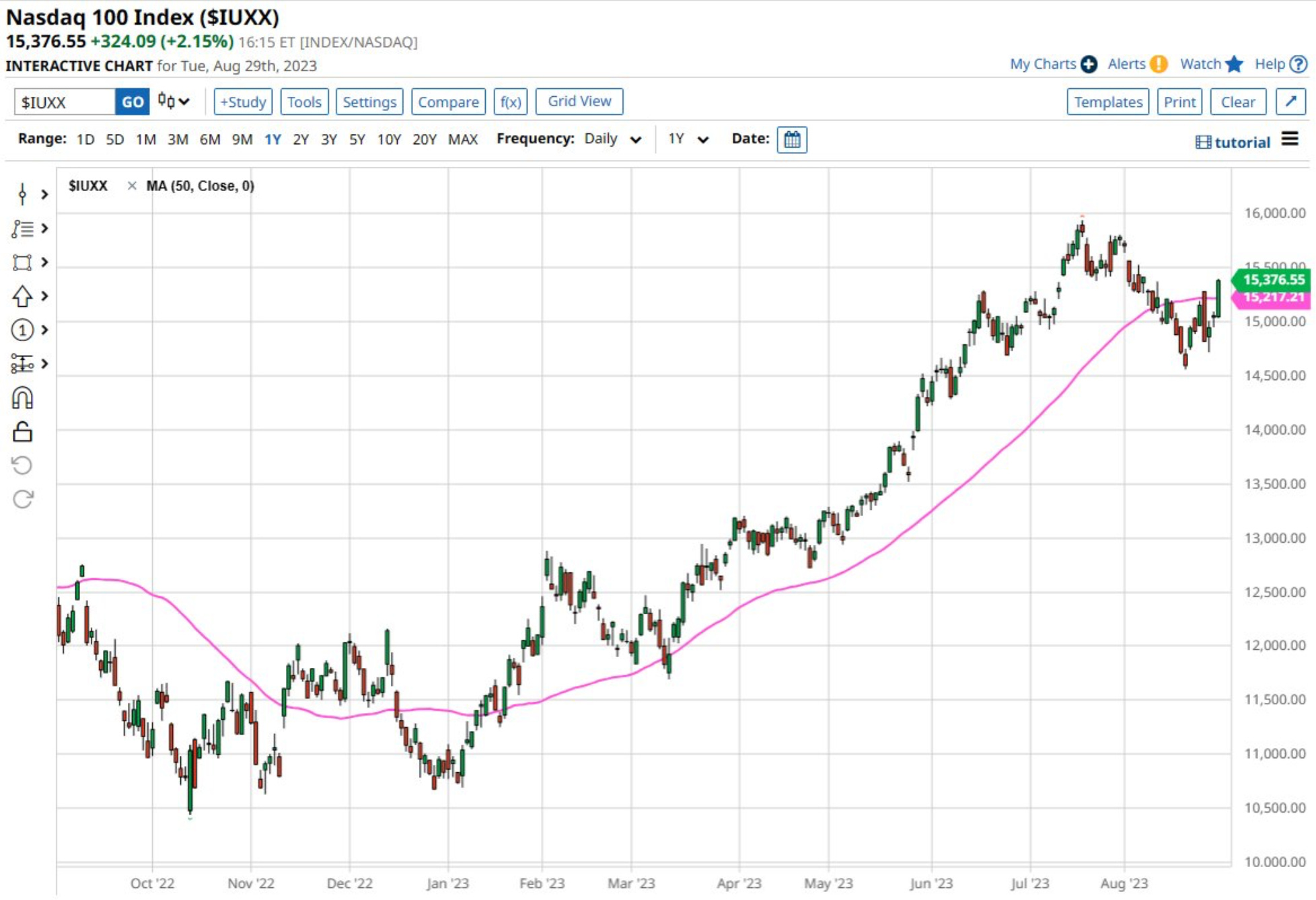Remove the MA 50 study via its x

pyautogui.click(x=132, y=186)
